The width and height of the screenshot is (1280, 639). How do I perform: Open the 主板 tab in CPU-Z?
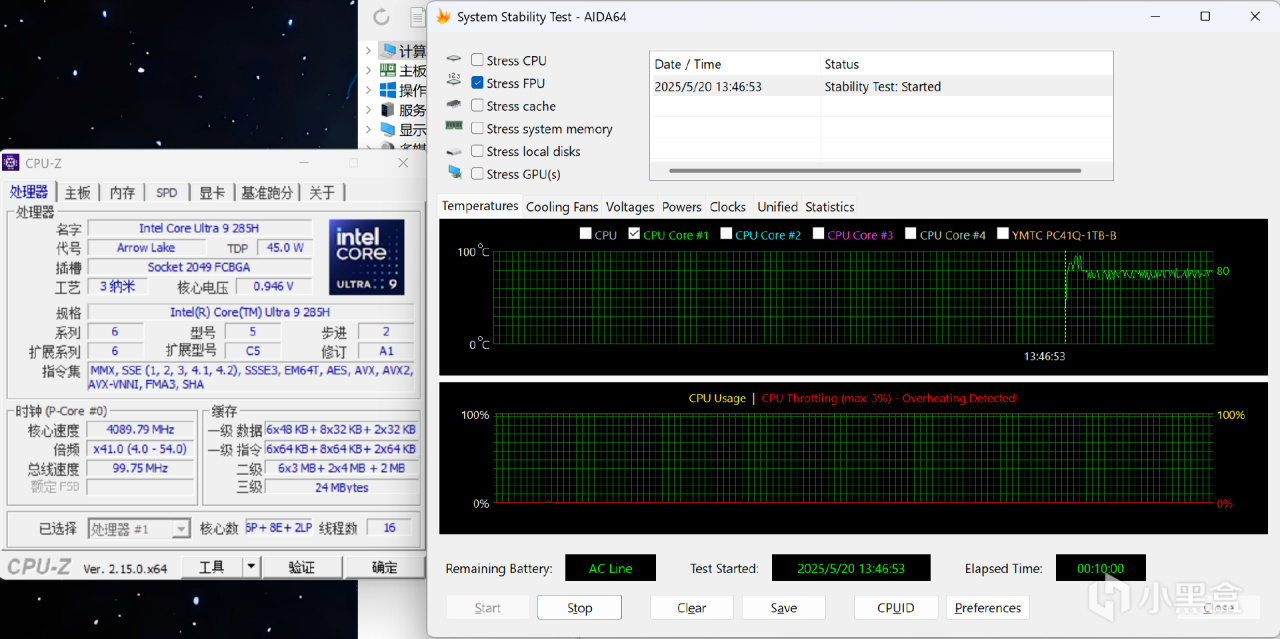(77, 193)
